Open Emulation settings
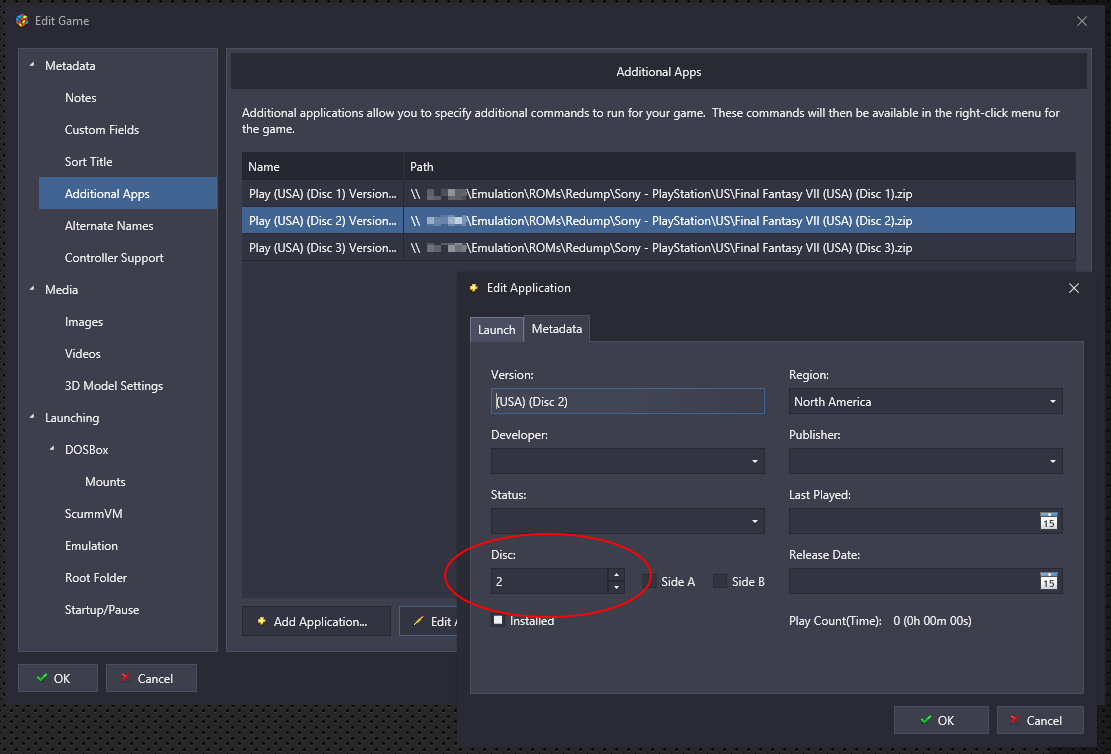 (91, 546)
